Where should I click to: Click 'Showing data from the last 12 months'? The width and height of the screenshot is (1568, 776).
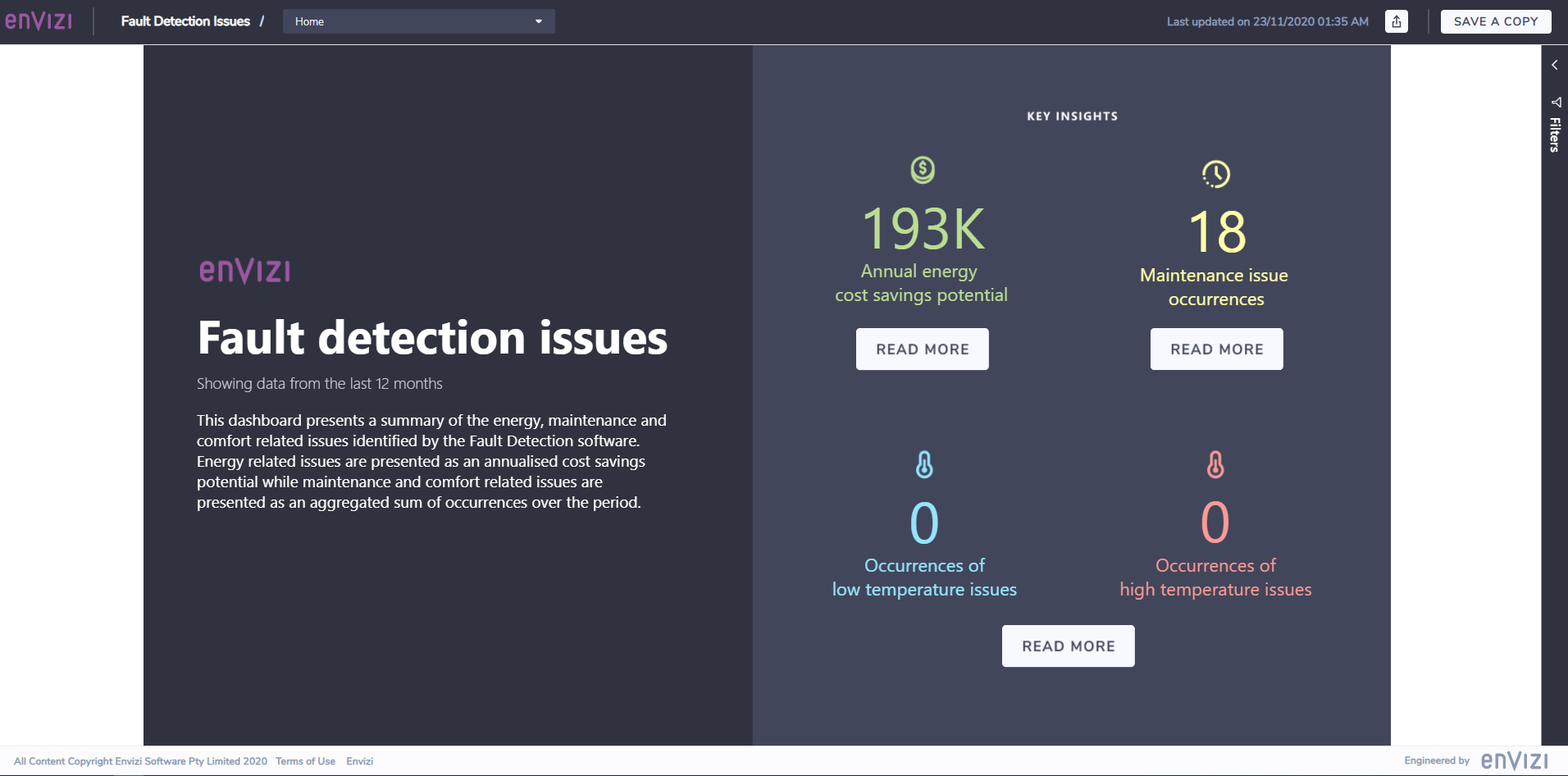pos(320,384)
